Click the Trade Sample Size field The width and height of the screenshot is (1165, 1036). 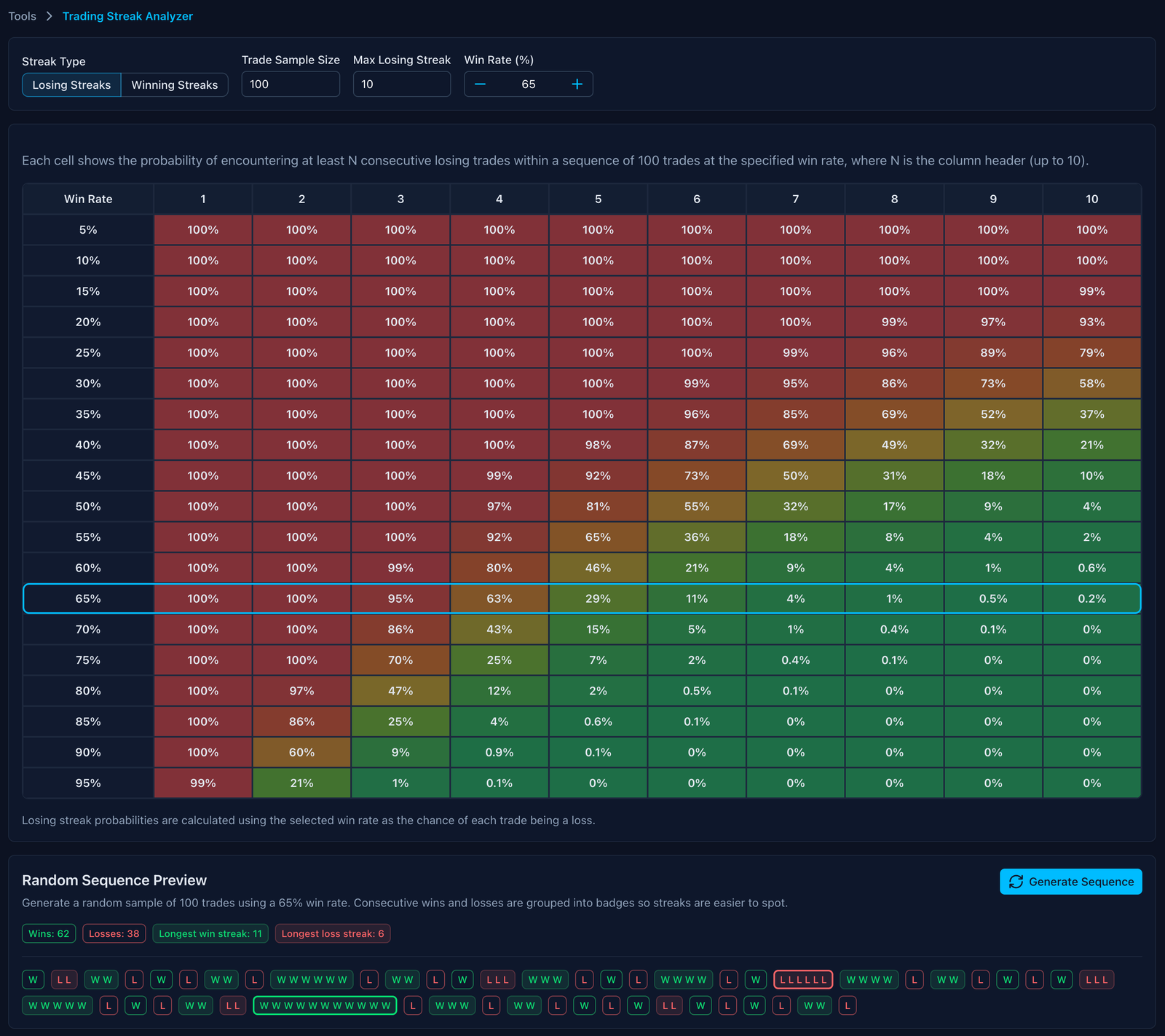click(291, 84)
